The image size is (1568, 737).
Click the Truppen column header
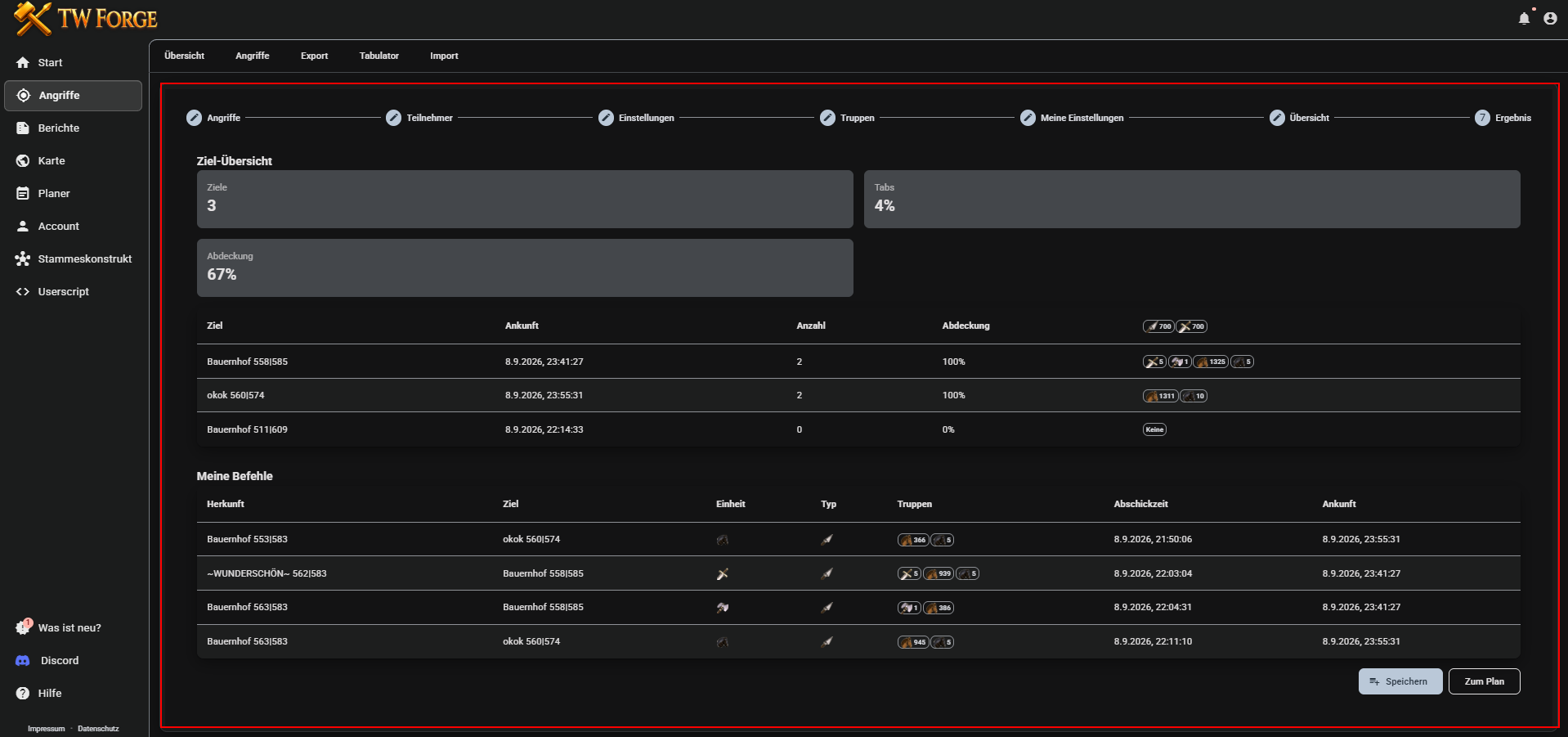915,504
